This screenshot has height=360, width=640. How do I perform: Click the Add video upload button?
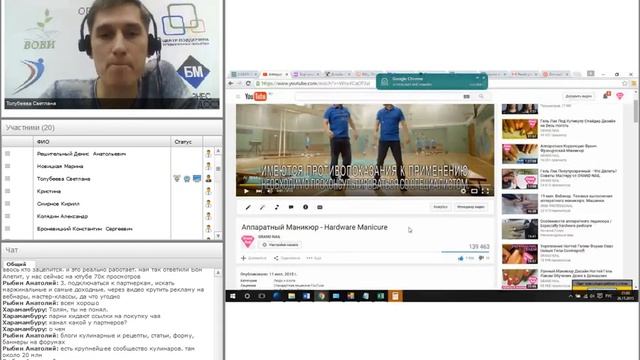(578, 96)
